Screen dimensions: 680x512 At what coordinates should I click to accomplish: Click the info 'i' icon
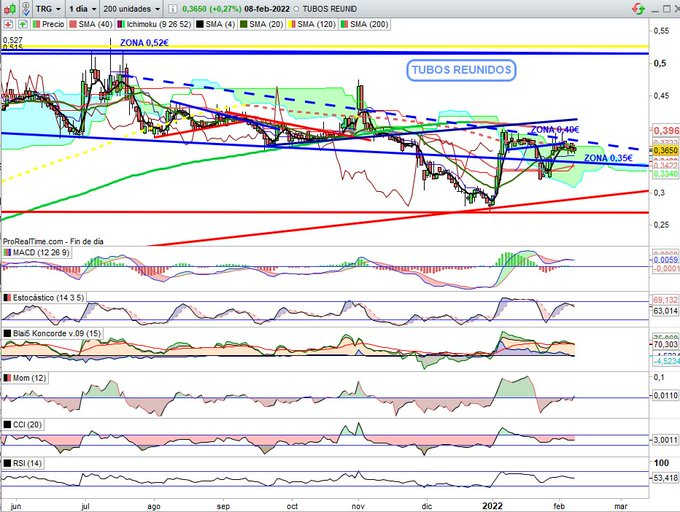(172, 8)
